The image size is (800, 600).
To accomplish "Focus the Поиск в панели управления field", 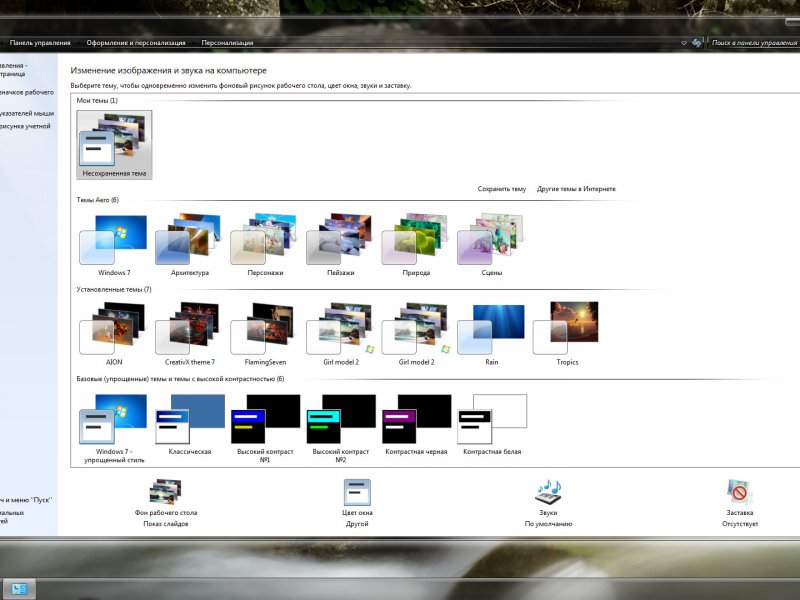I will tap(755, 43).
